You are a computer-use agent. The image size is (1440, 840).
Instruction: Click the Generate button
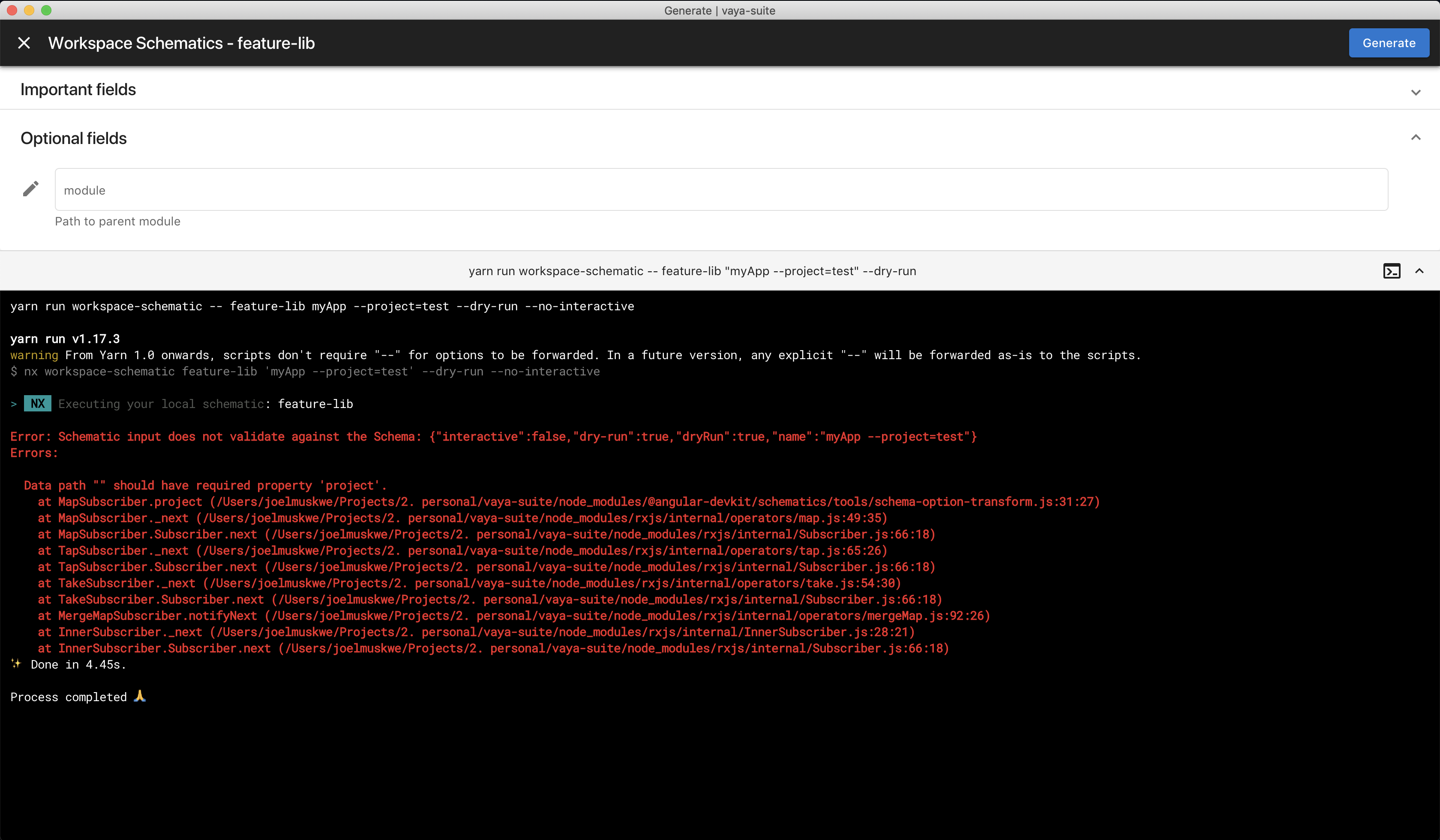pos(1389,42)
